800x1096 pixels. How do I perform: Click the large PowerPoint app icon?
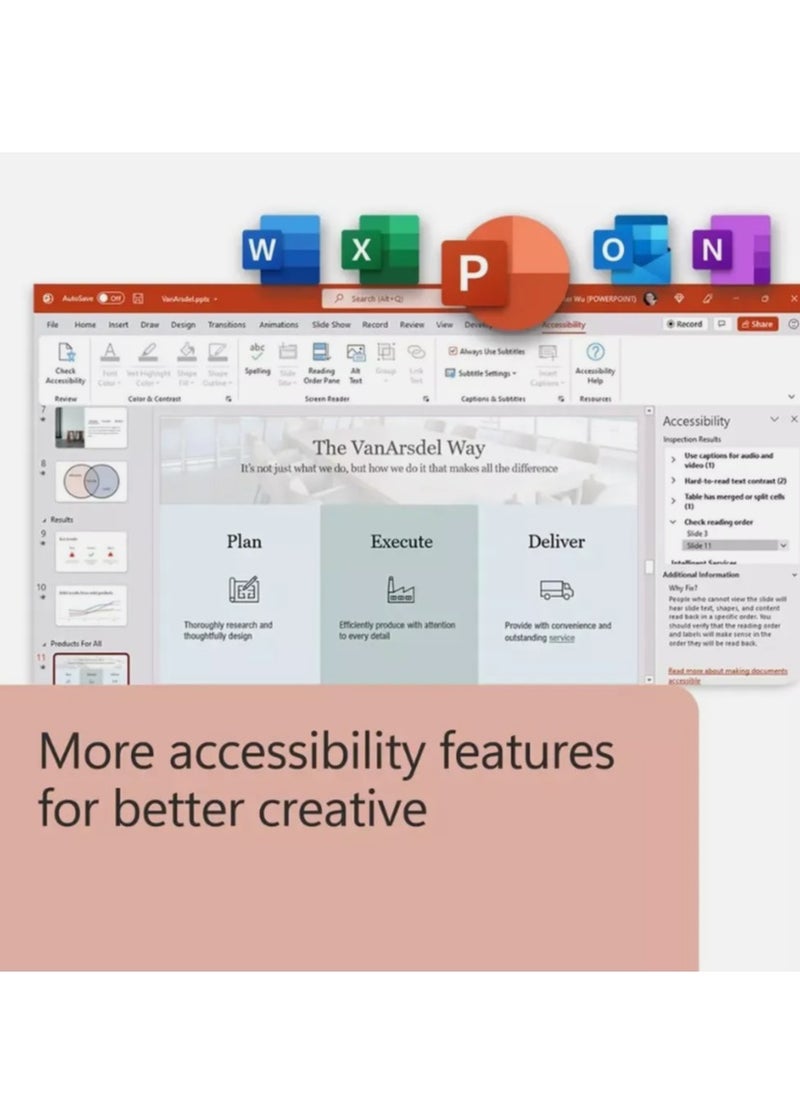(506, 273)
